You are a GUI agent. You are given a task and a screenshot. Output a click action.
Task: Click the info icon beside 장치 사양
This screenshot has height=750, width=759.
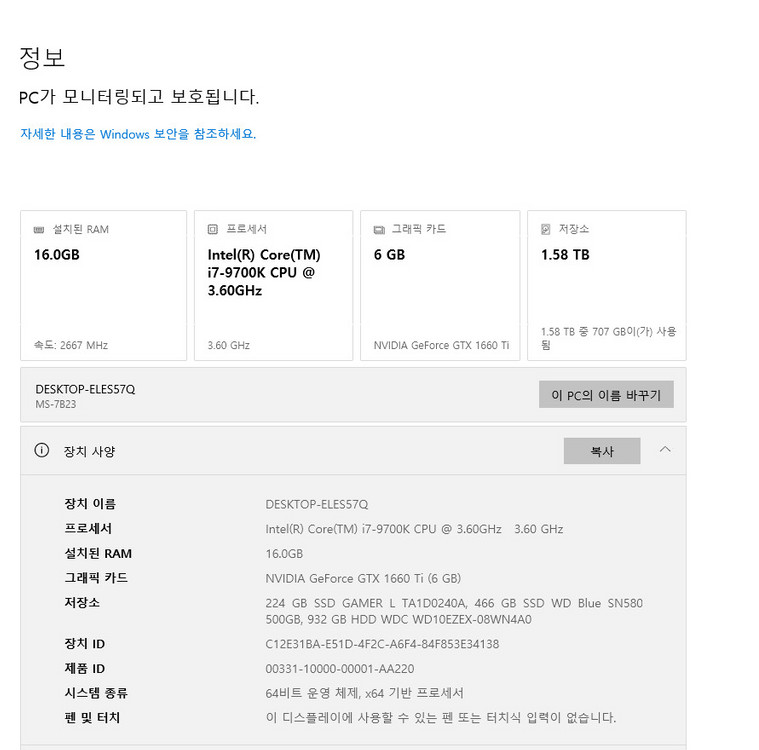[x=42, y=451]
